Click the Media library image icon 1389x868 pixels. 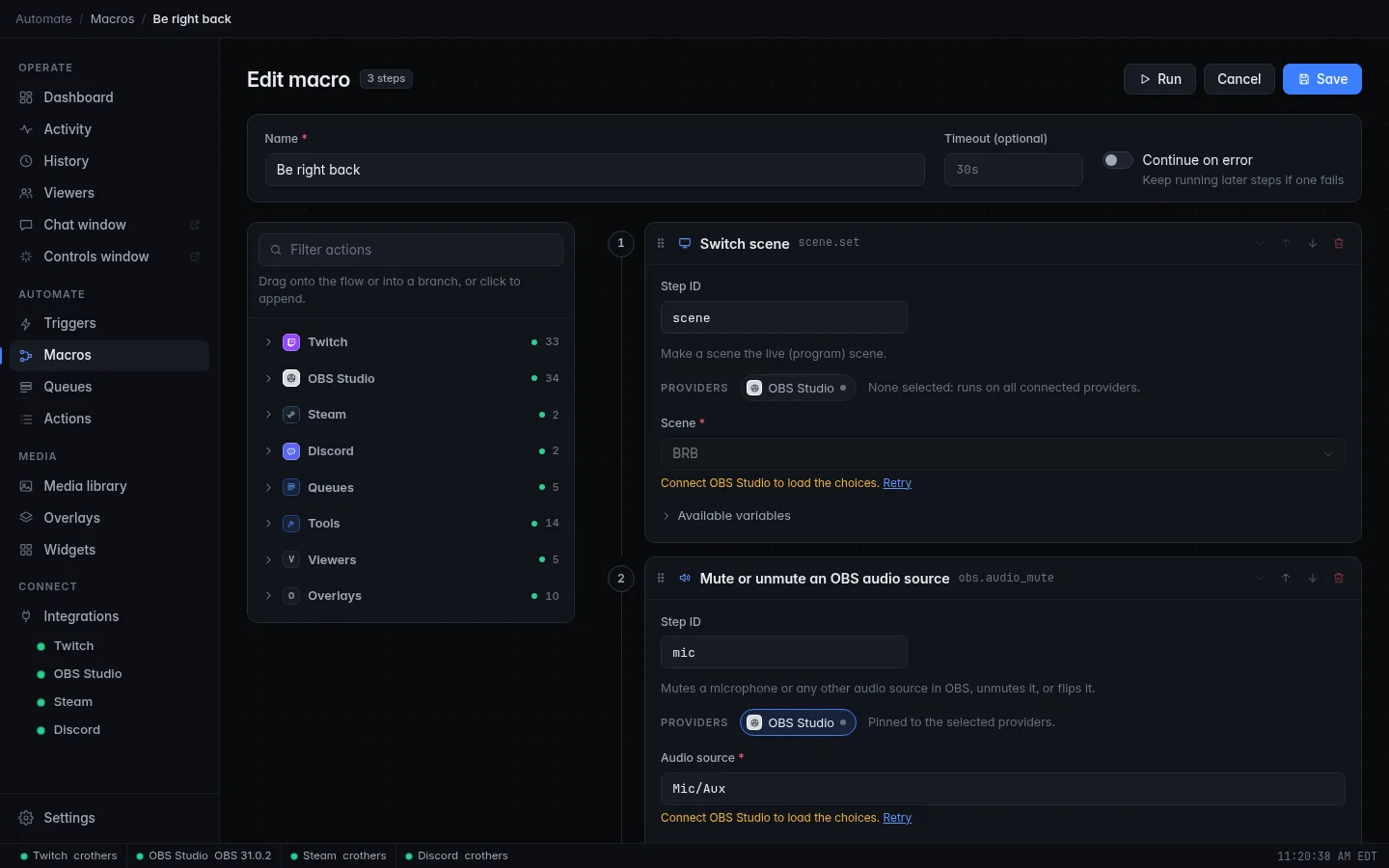click(x=26, y=486)
